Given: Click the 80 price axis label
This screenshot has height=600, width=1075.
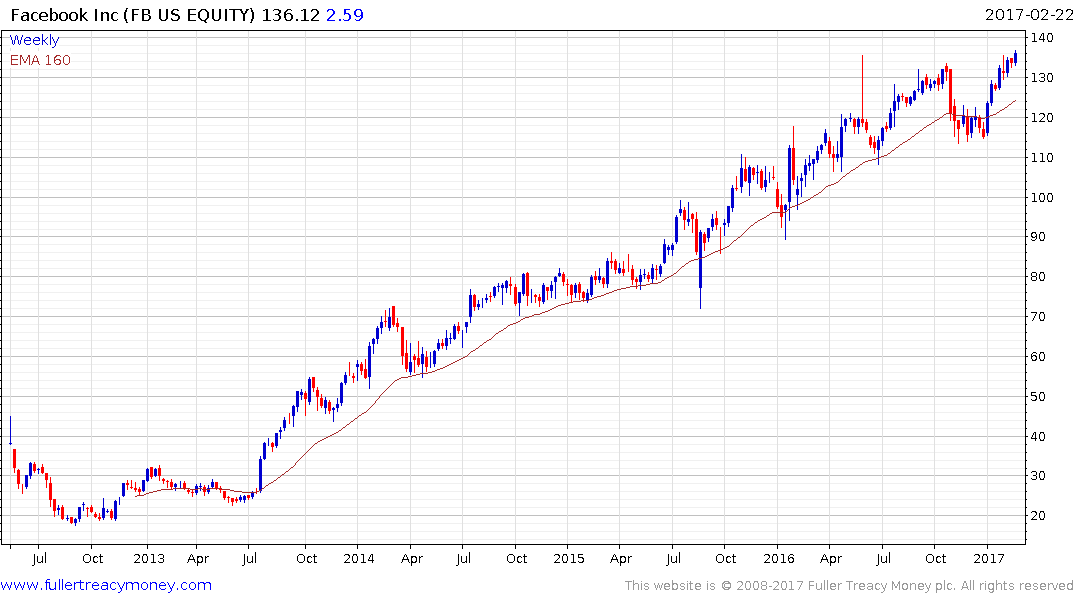Looking at the screenshot, I should pos(1038,276).
